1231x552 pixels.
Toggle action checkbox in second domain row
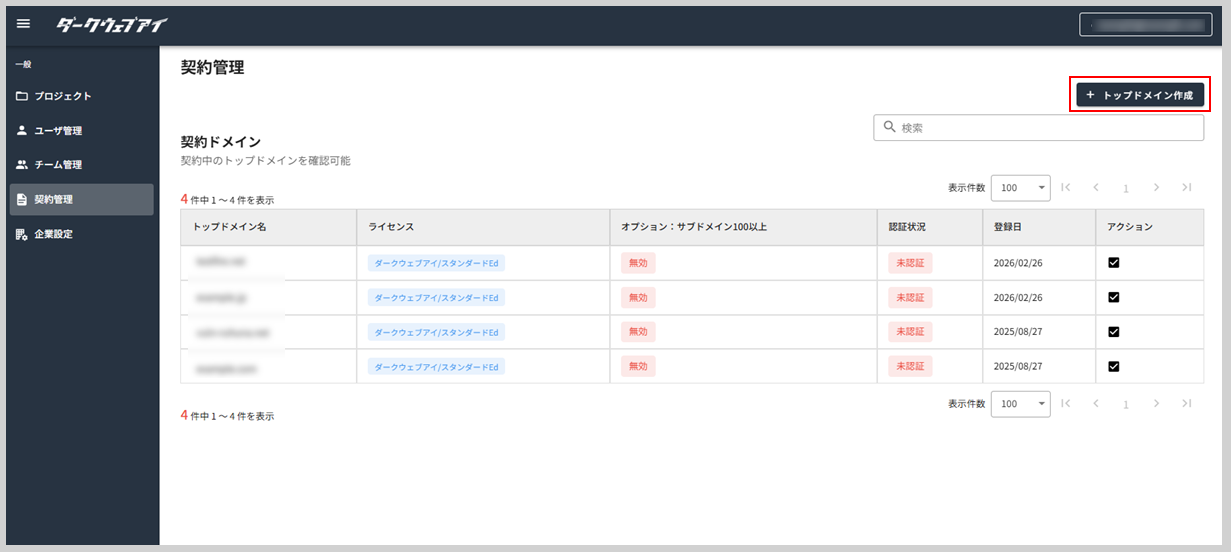tap(1113, 297)
